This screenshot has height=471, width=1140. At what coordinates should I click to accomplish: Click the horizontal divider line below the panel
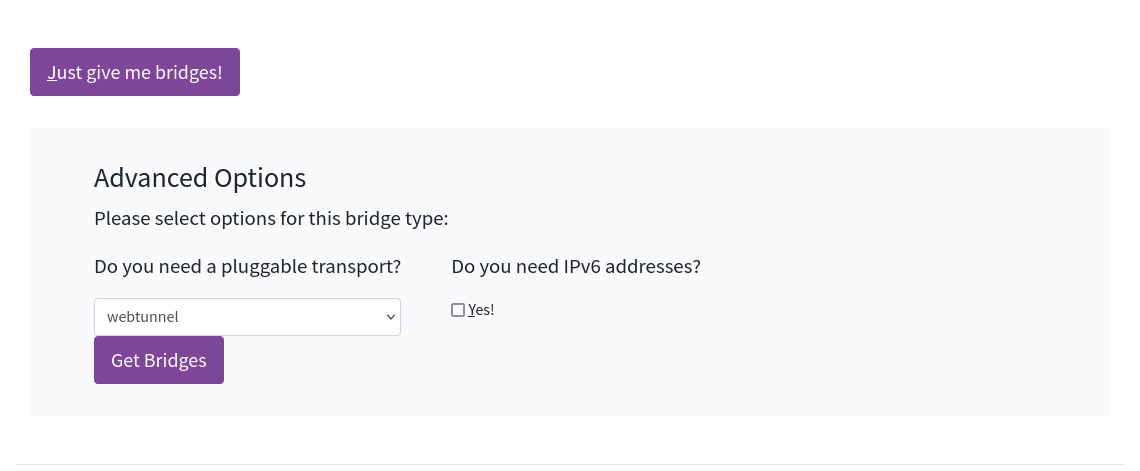[570, 464]
